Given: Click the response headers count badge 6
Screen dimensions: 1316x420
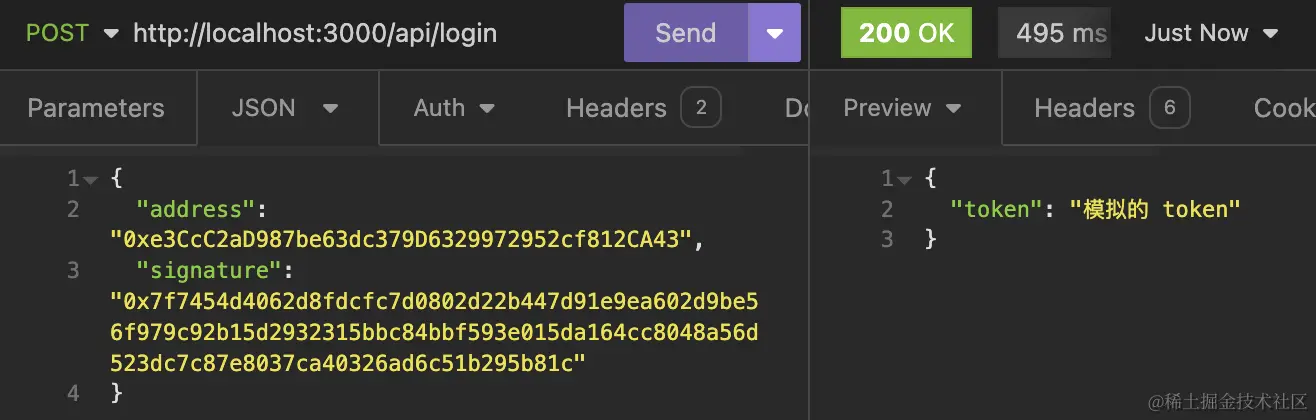Looking at the screenshot, I should pyautogui.click(x=1169, y=108).
